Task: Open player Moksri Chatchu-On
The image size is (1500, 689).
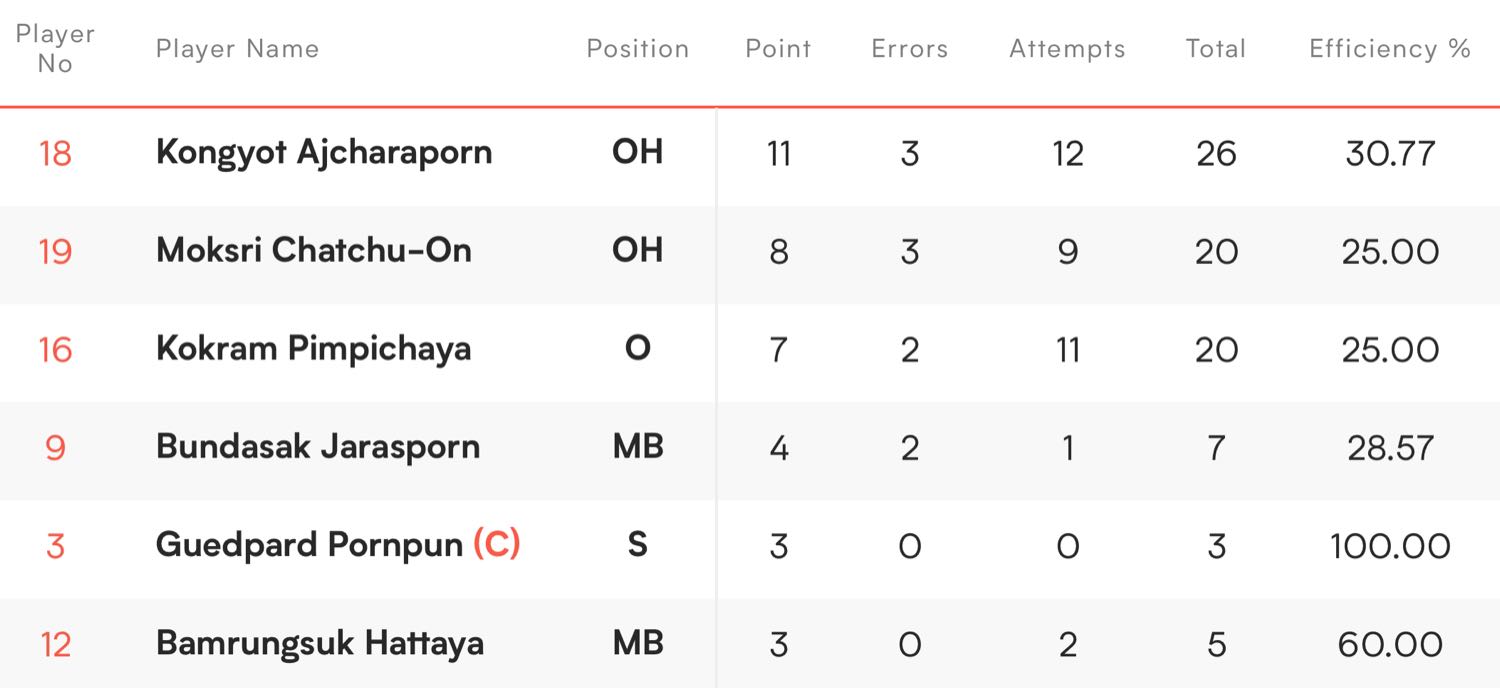Action: click(x=314, y=250)
